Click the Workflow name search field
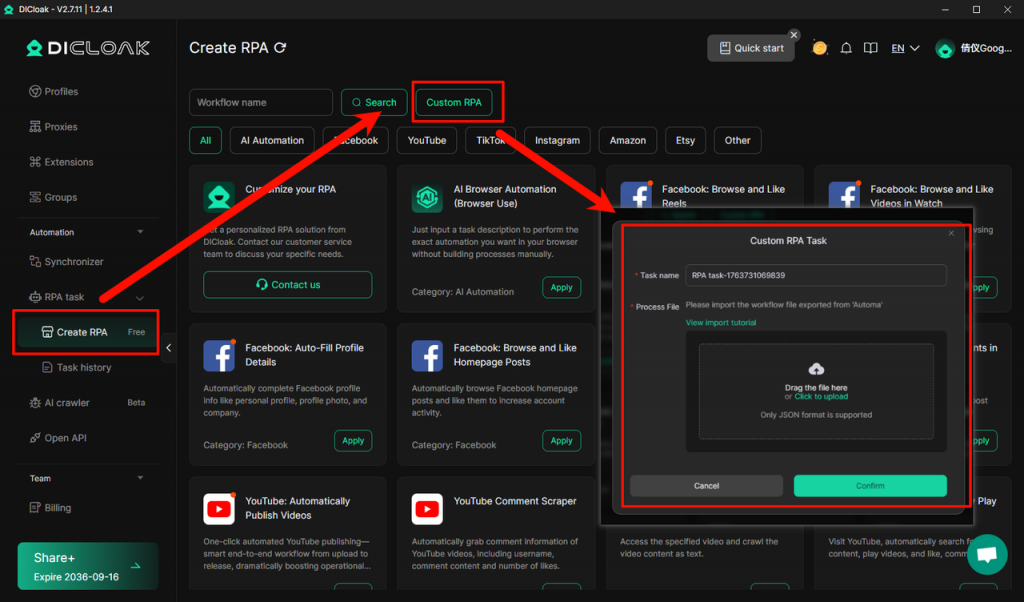The height and width of the screenshot is (602, 1024). click(261, 102)
